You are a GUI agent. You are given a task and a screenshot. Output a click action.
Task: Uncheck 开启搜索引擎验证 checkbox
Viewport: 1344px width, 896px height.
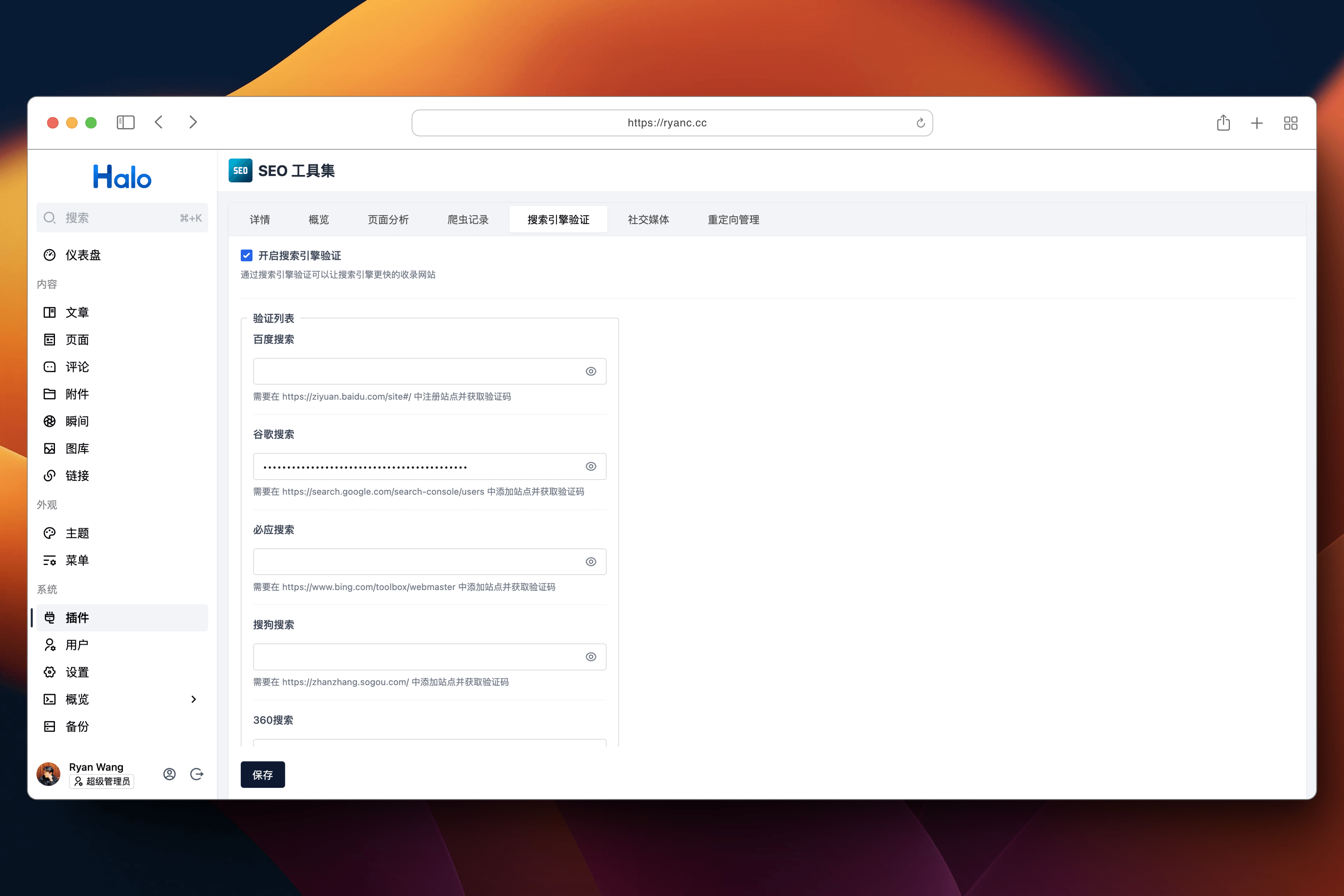point(246,255)
